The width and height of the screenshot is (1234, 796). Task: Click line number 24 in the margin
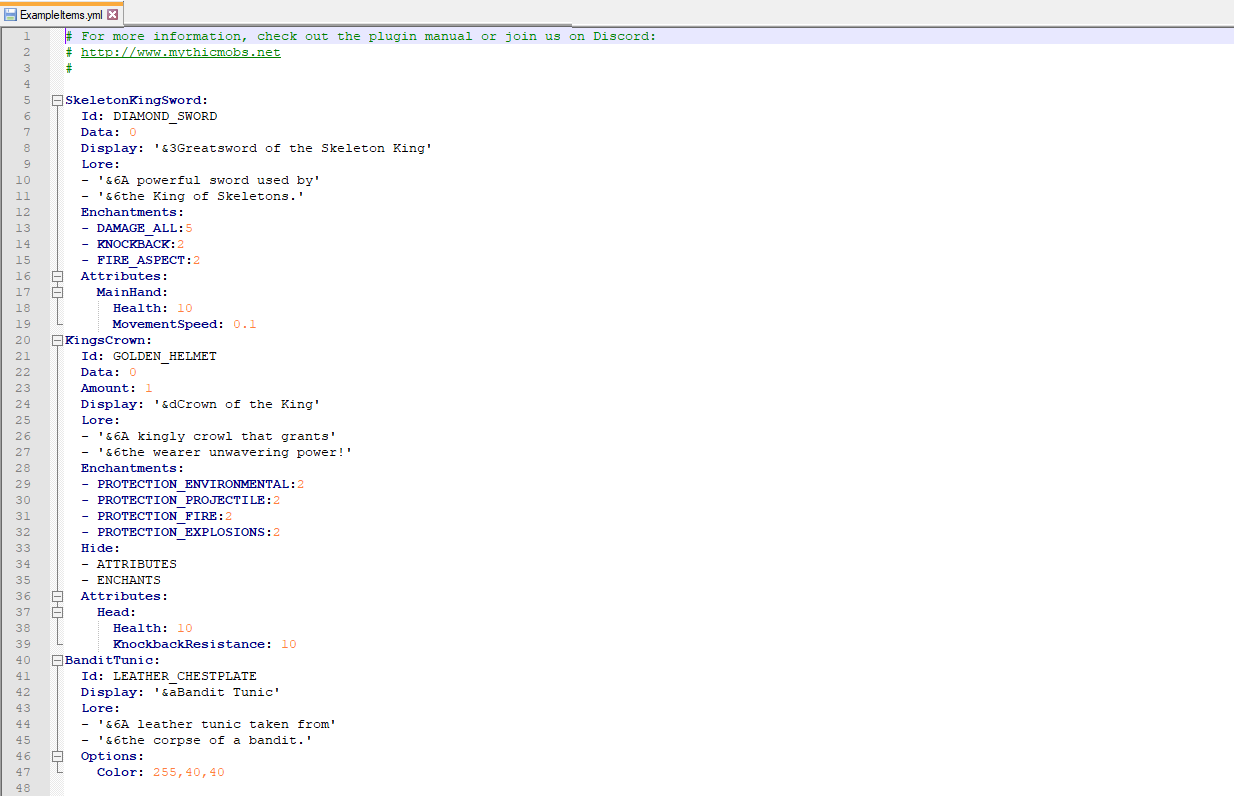click(23, 404)
